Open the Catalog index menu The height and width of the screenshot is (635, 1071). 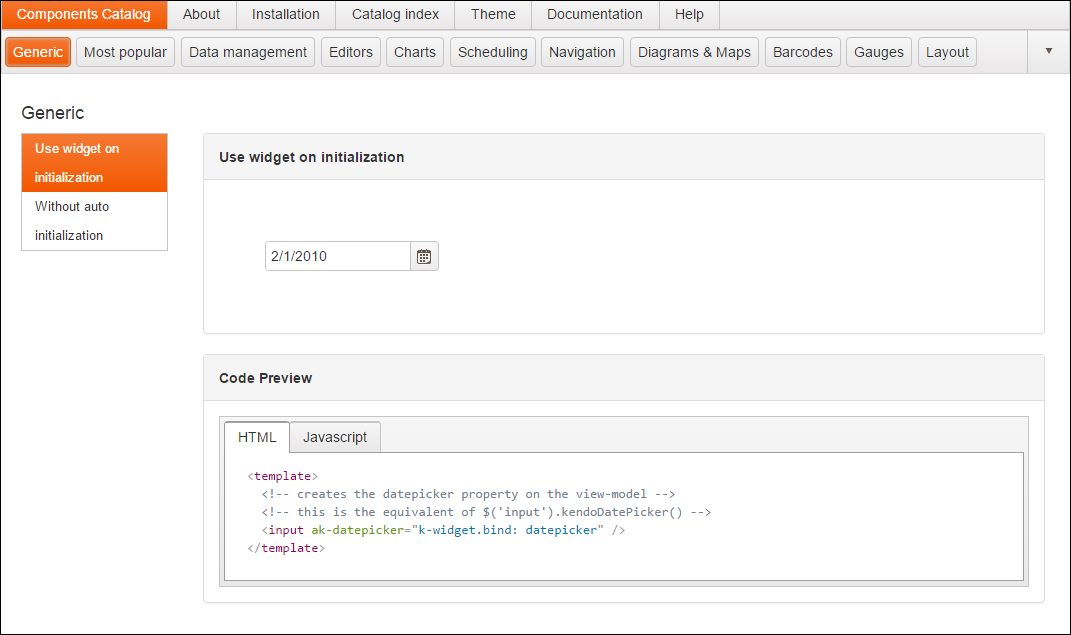click(395, 14)
